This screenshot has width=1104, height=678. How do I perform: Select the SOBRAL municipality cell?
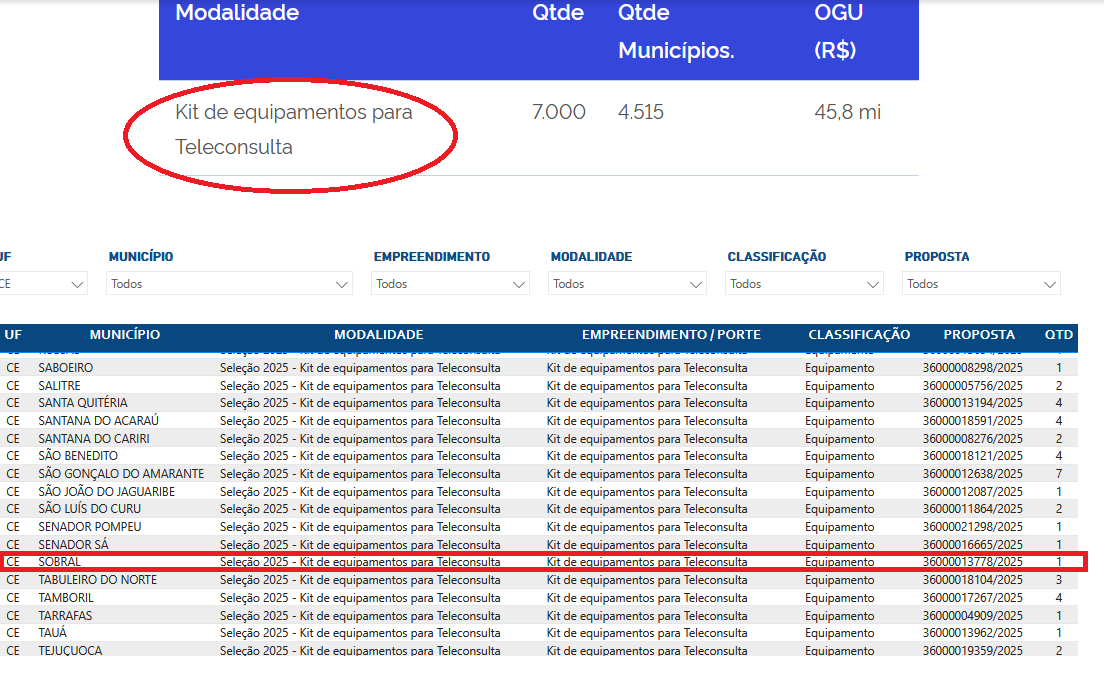[60, 562]
